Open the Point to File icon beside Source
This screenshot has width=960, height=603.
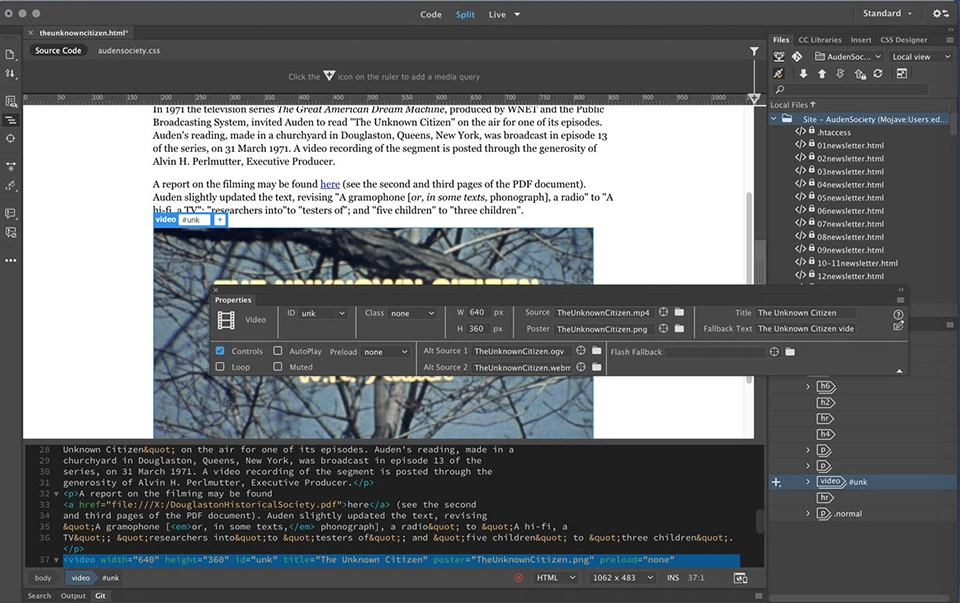pyautogui.click(x=663, y=312)
